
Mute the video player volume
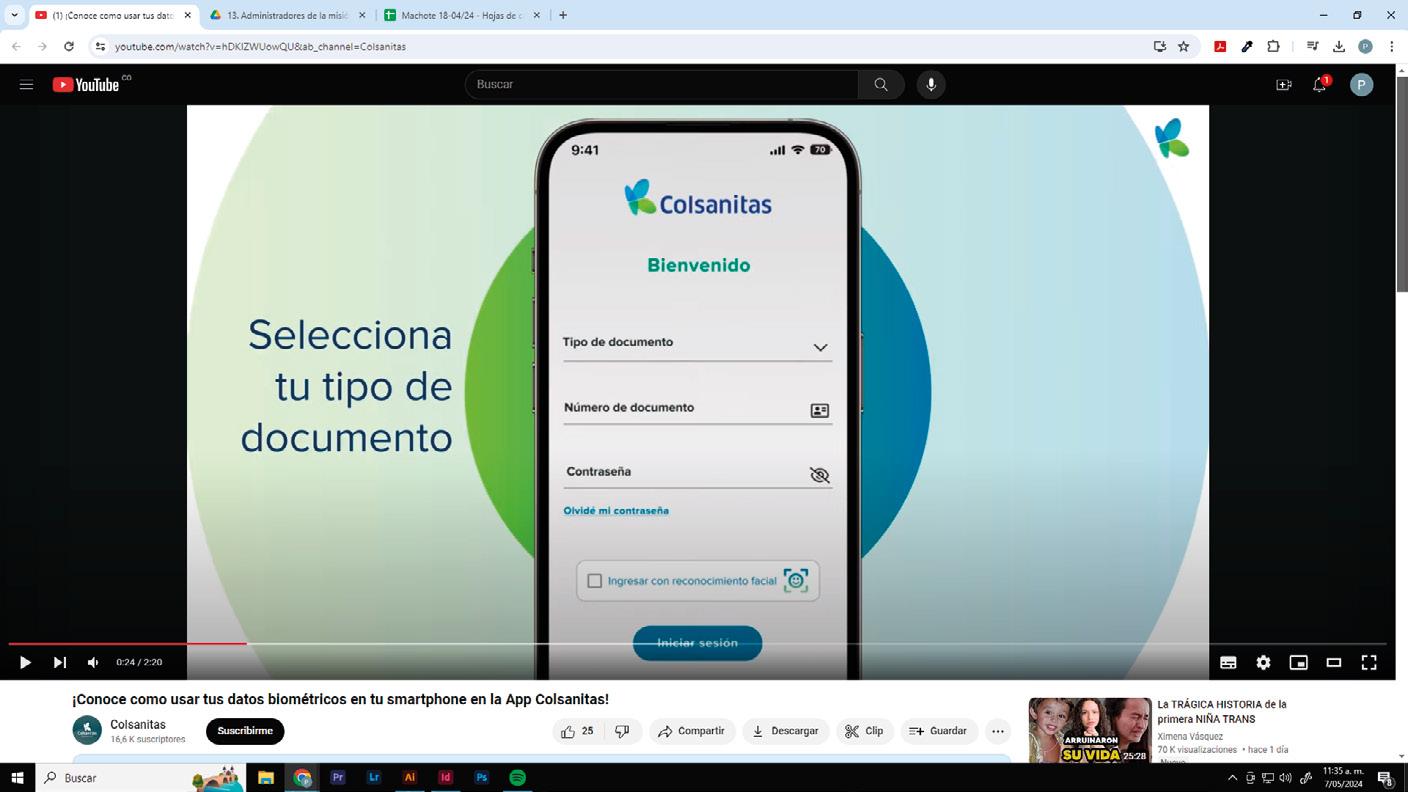tap(93, 662)
